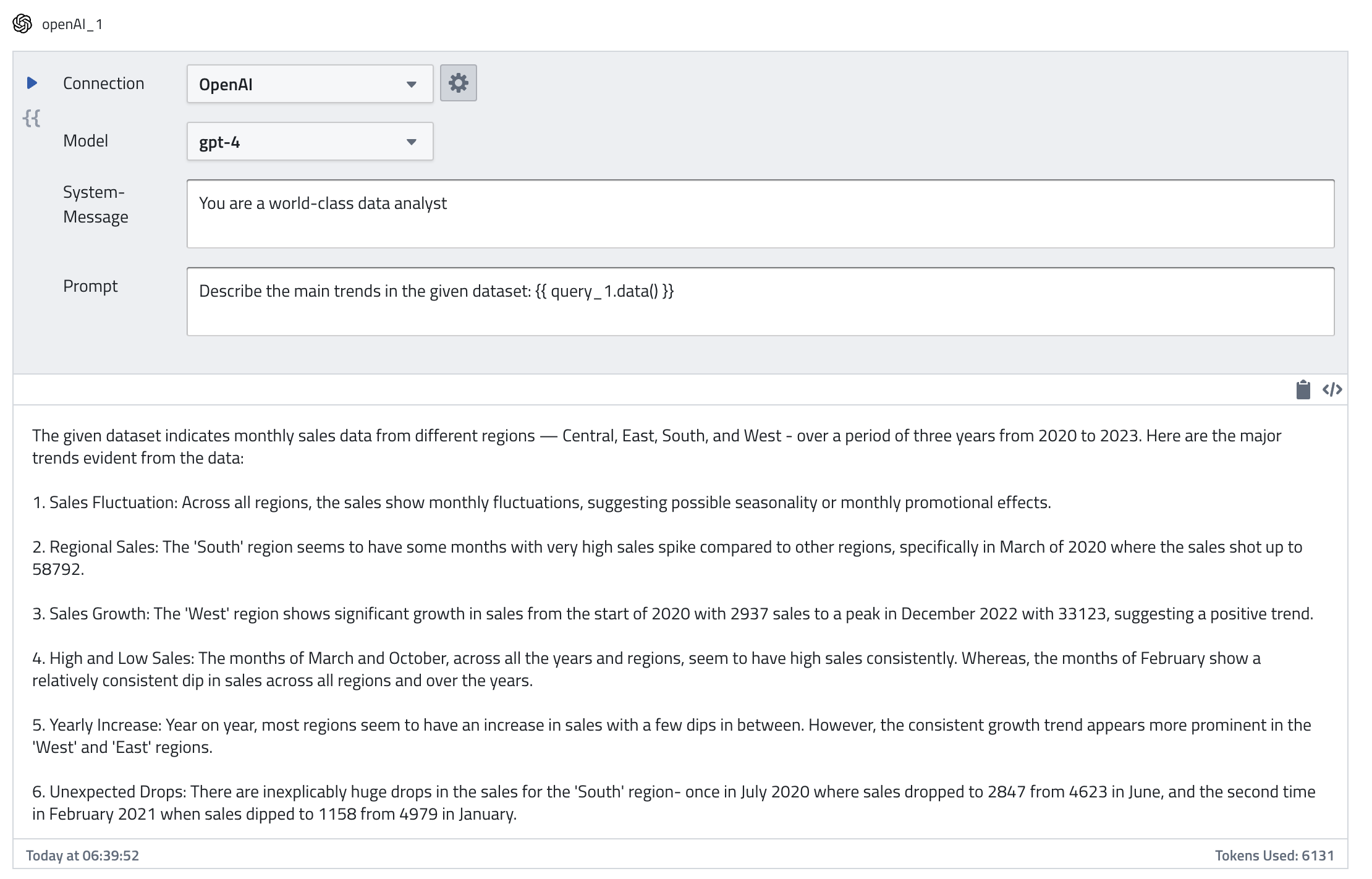1372x879 pixels.
Task: Open connection settings gear button
Action: click(458, 83)
